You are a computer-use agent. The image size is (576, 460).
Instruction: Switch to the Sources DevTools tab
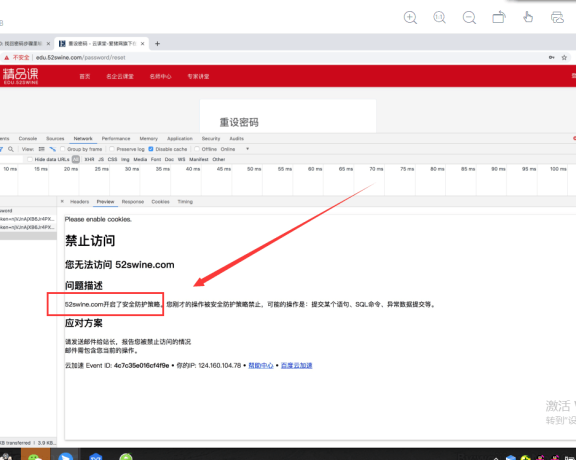click(x=55, y=139)
